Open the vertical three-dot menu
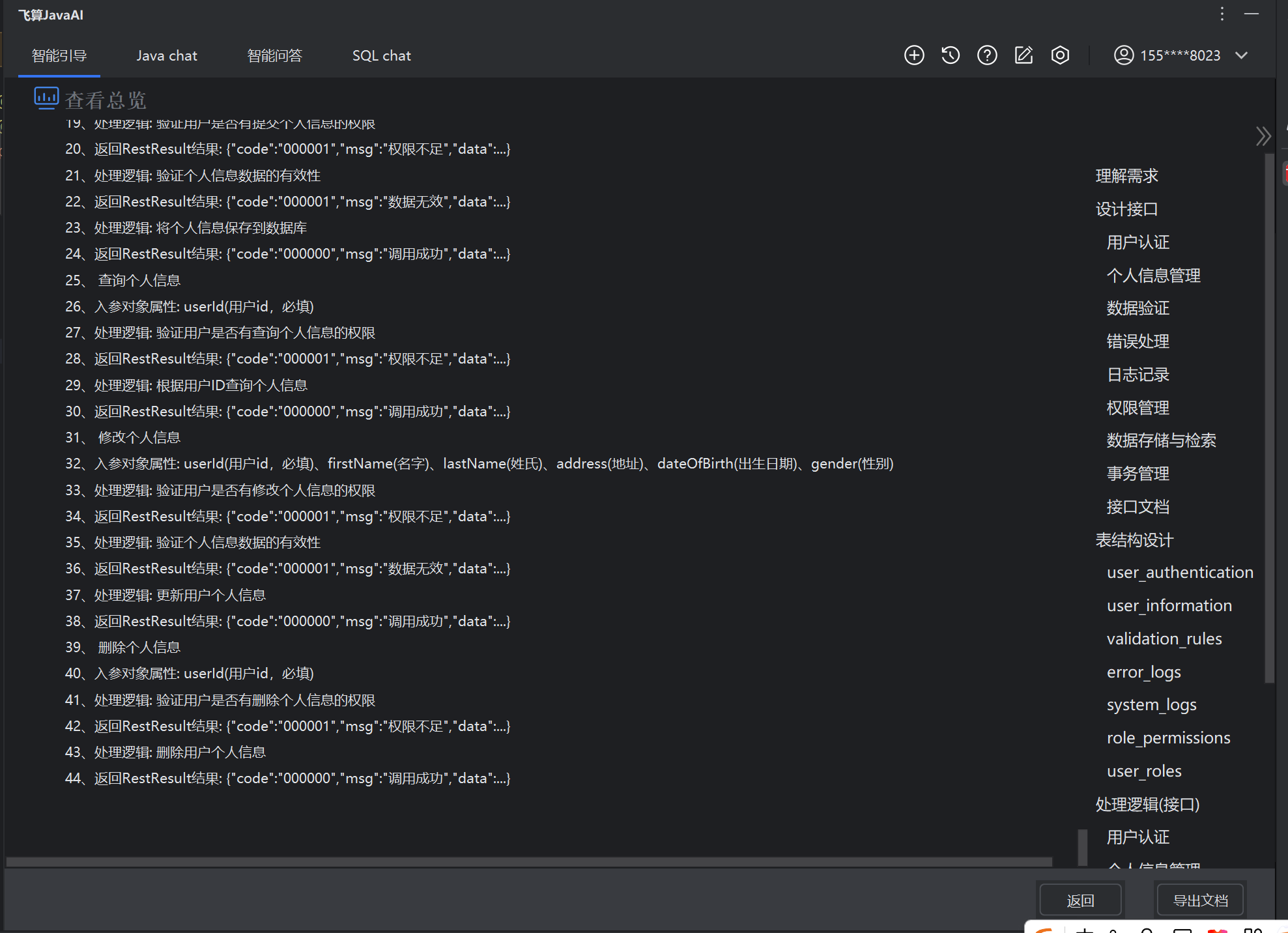 (1222, 14)
